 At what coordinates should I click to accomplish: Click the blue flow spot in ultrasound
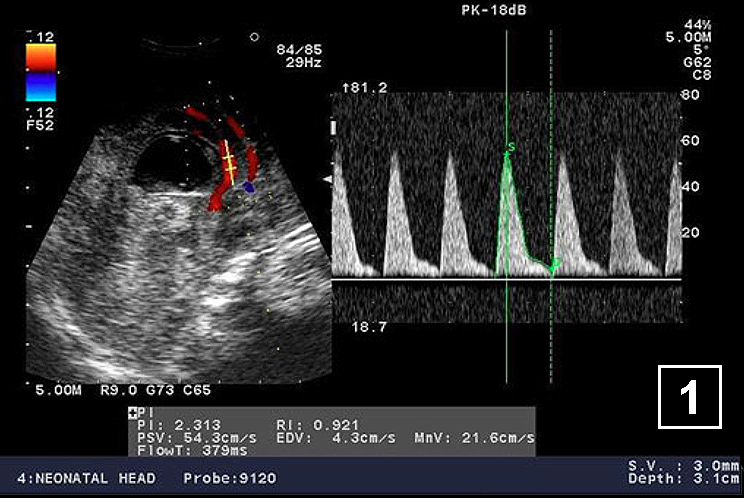(x=249, y=186)
